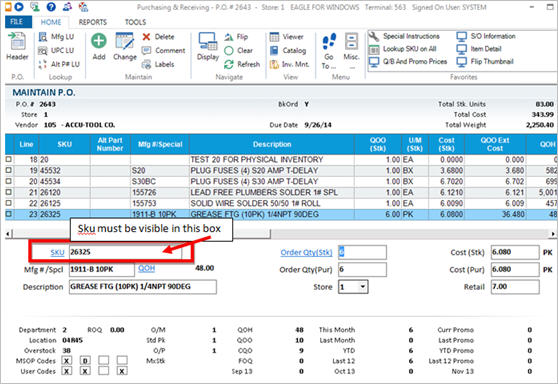Check the box on line 21 row

9,192
